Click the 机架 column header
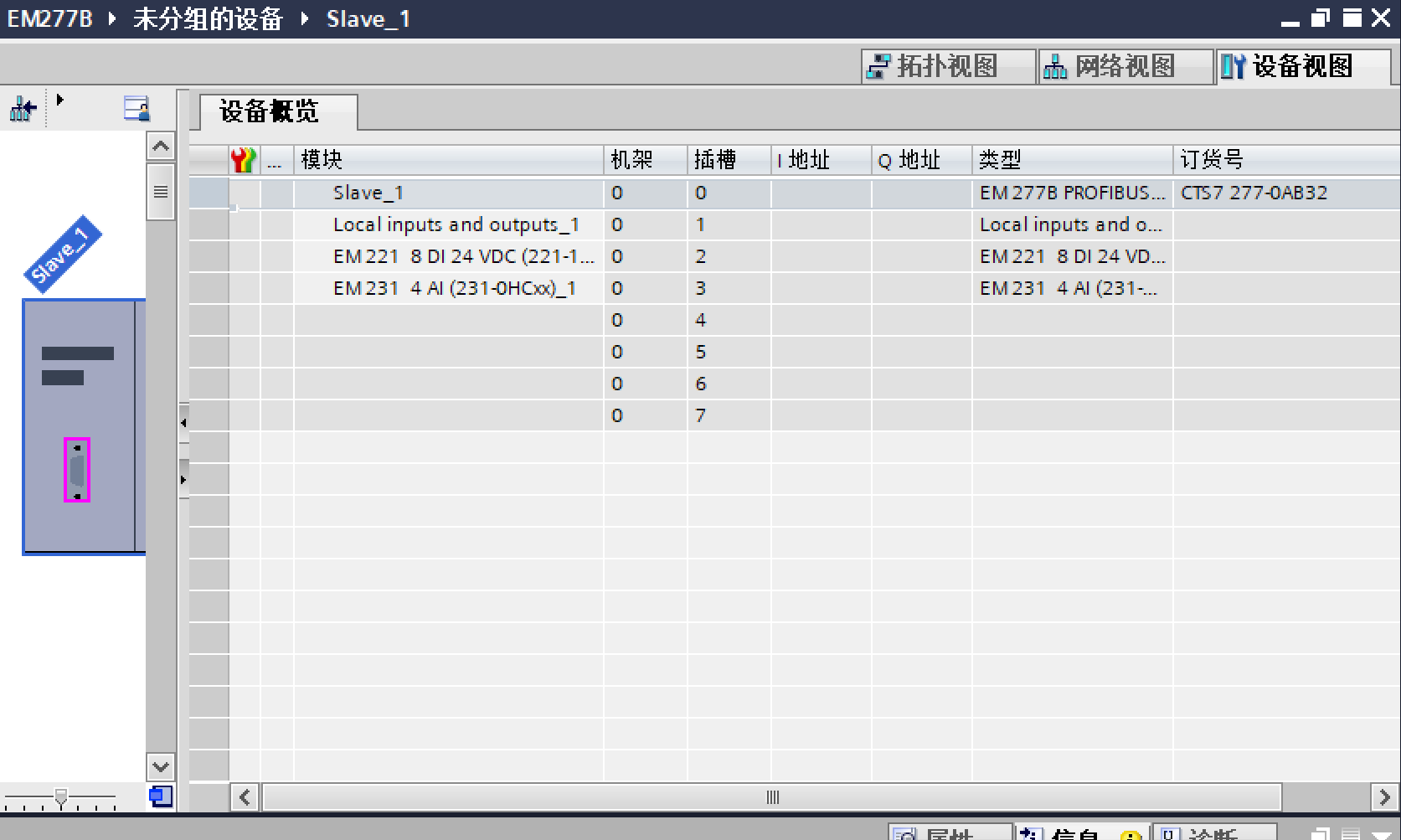Viewport: 1401px width, 840px height. click(x=645, y=159)
